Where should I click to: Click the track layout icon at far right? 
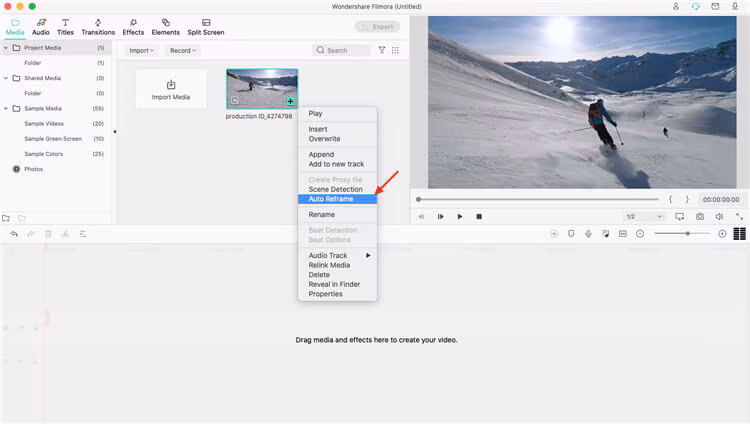coord(739,234)
